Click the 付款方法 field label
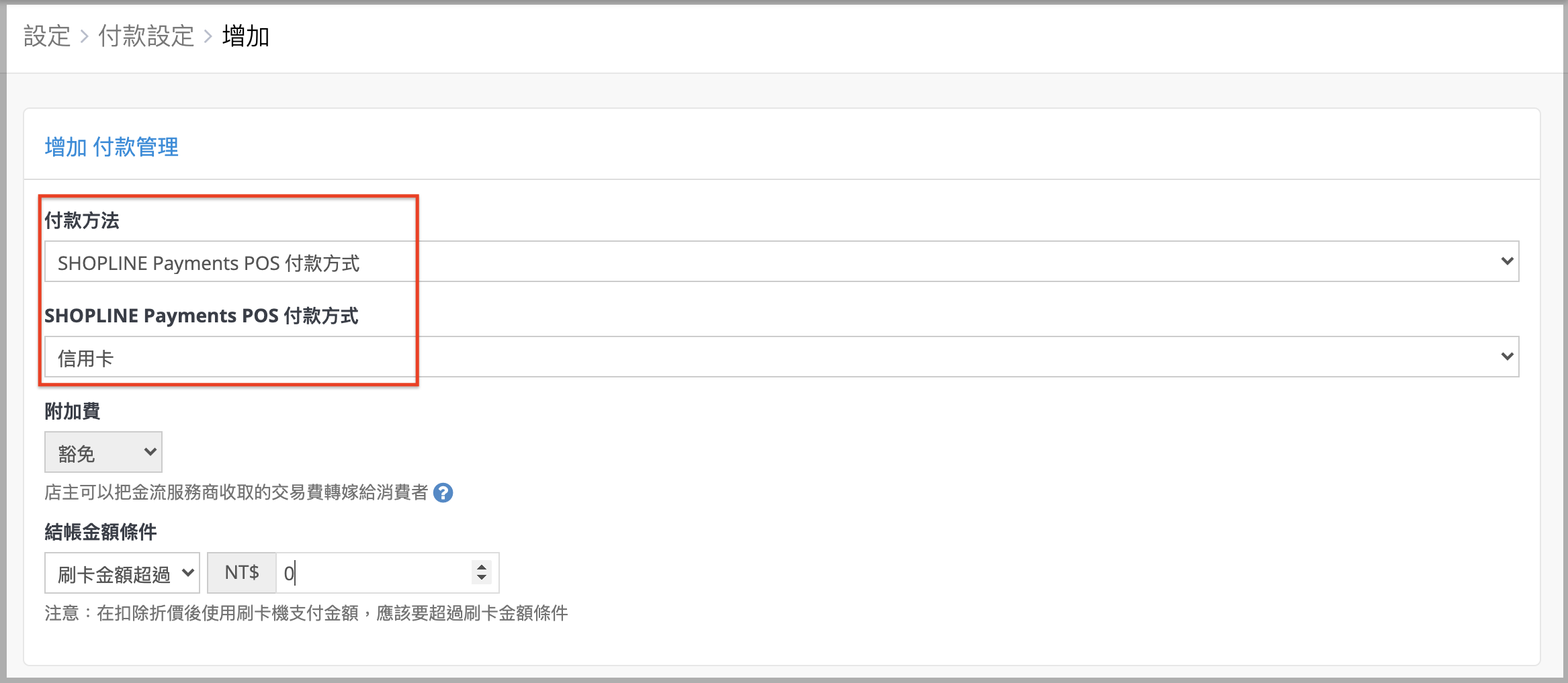The height and width of the screenshot is (683, 1568). pyautogui.click(x=82, y=220)
